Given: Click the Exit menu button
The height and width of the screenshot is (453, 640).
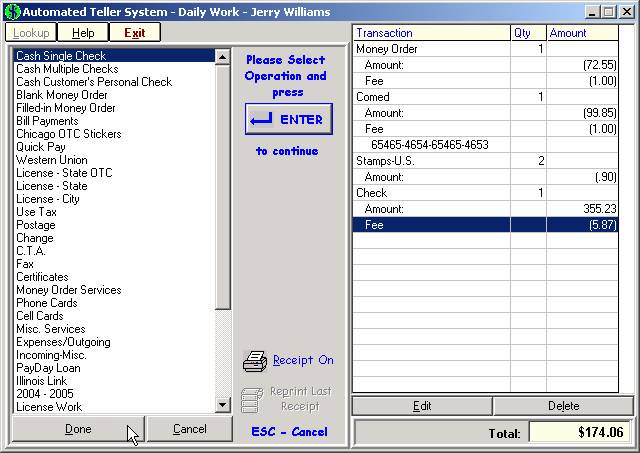Looking at the screenshot, I should coord(134,33).
